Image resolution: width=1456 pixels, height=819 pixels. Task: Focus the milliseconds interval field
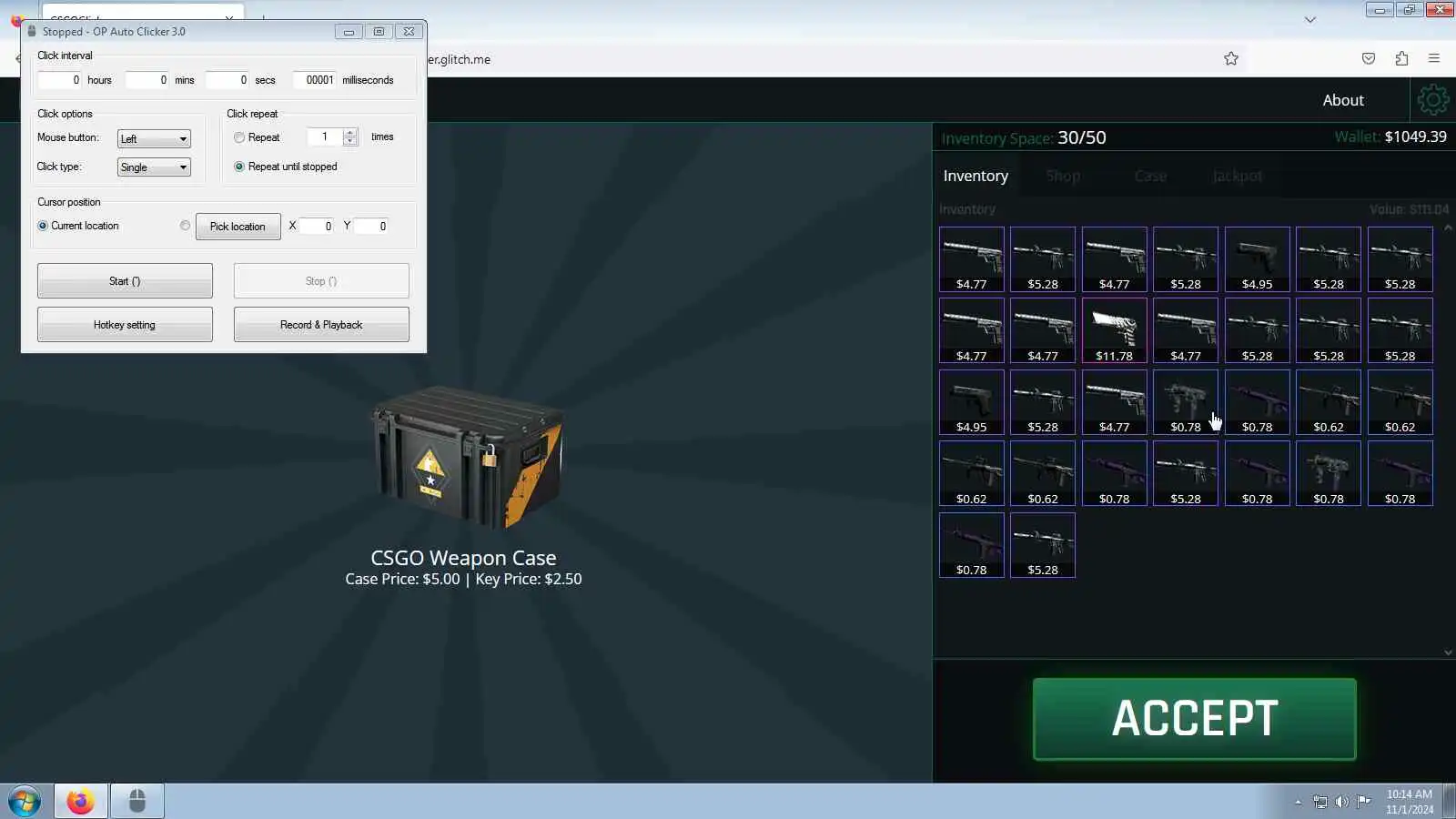(x=315, y=80)
